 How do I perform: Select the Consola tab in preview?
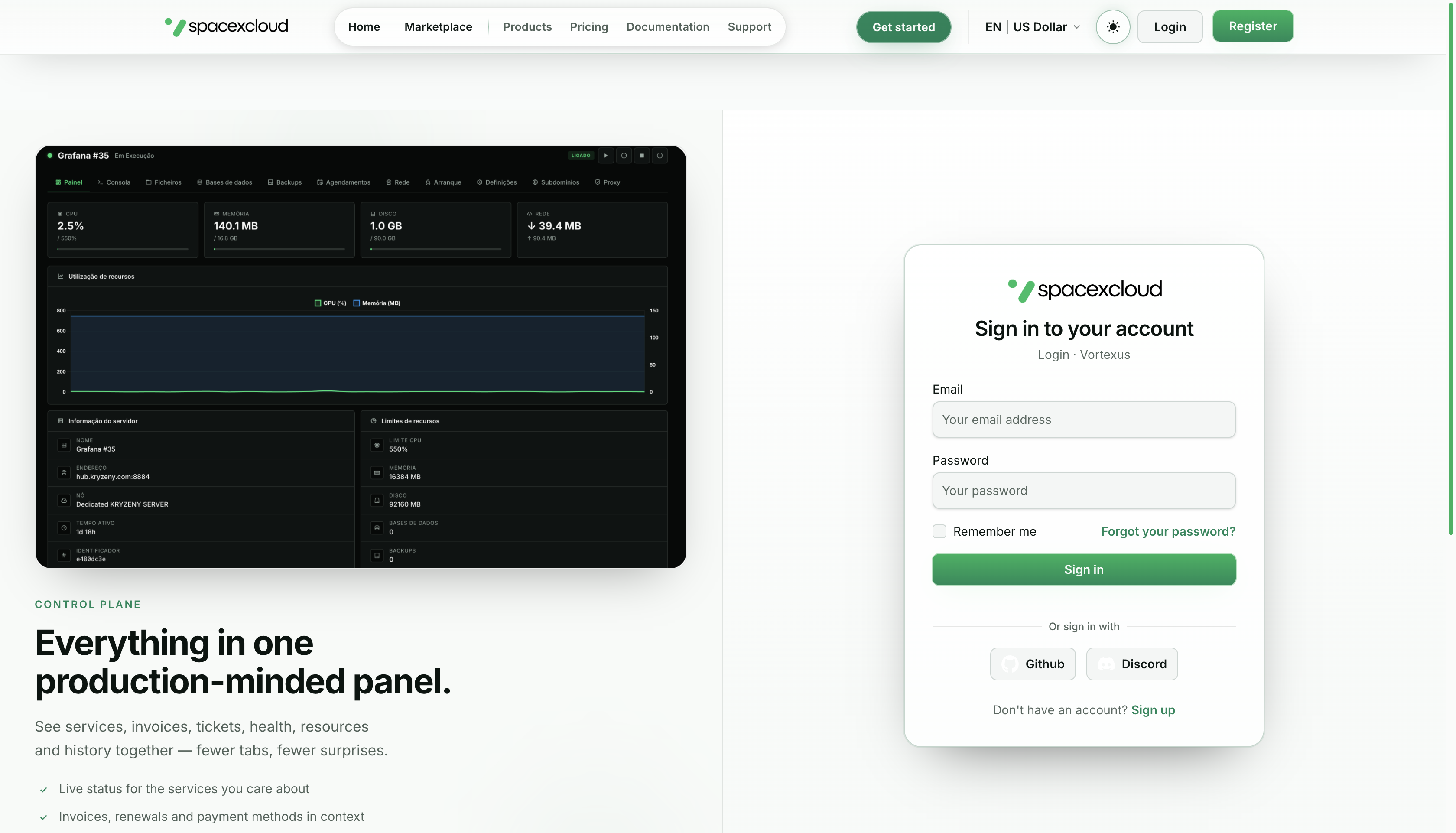click(x=114, y=182)
